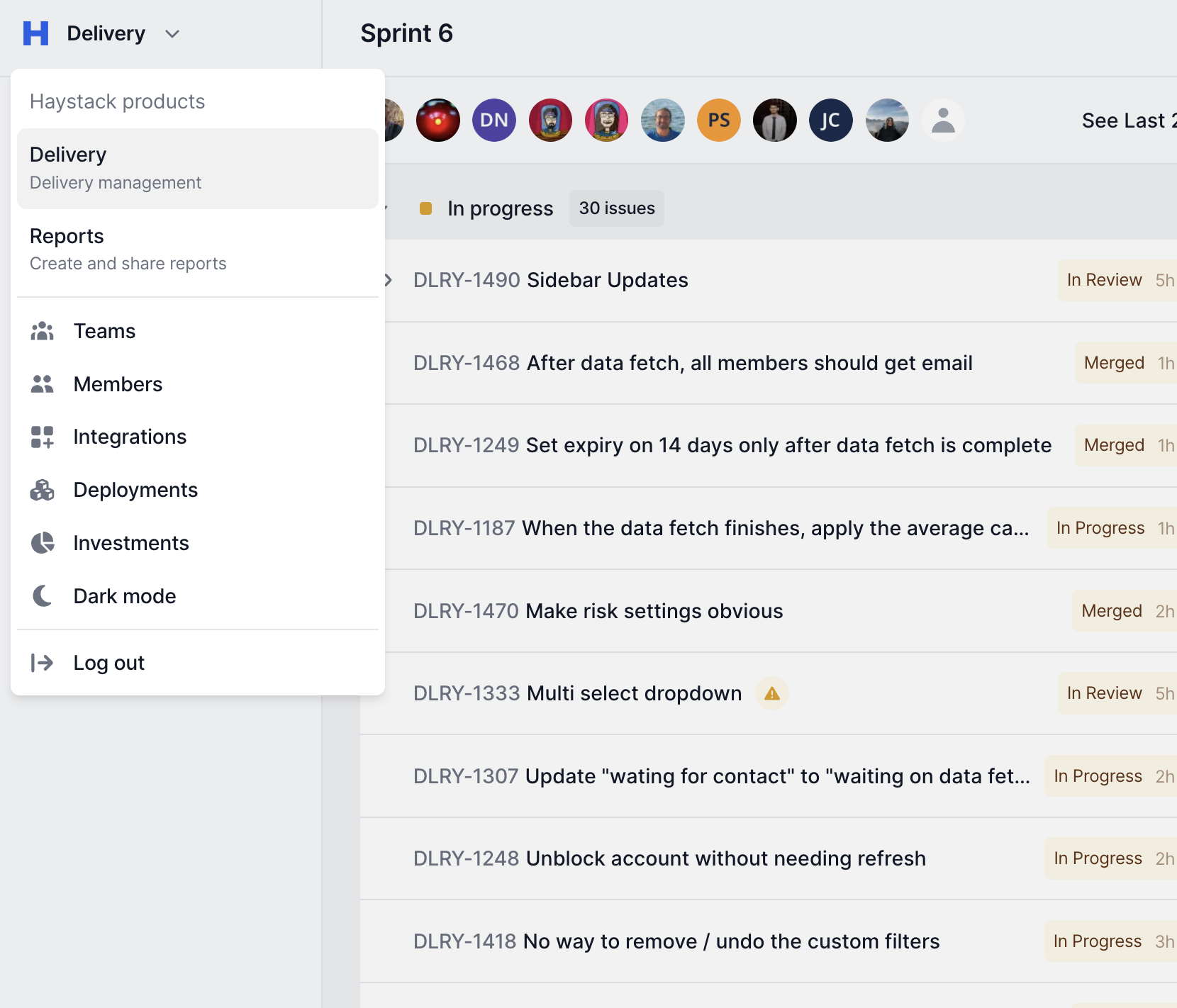Image resolution: width=1177 pixels, height=1008 pixels.
Task: Filter by PS member avatar
Action: [719, 121]
